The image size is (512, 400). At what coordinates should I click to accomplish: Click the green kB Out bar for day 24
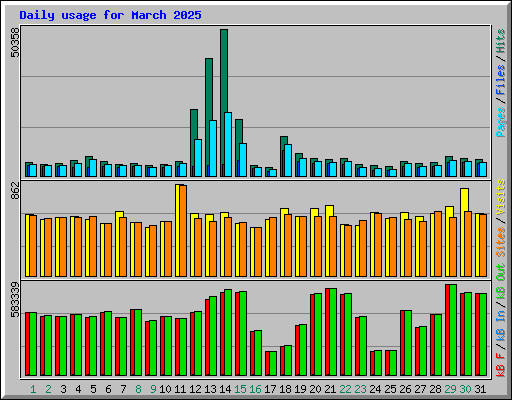click(x=378, y=363)
